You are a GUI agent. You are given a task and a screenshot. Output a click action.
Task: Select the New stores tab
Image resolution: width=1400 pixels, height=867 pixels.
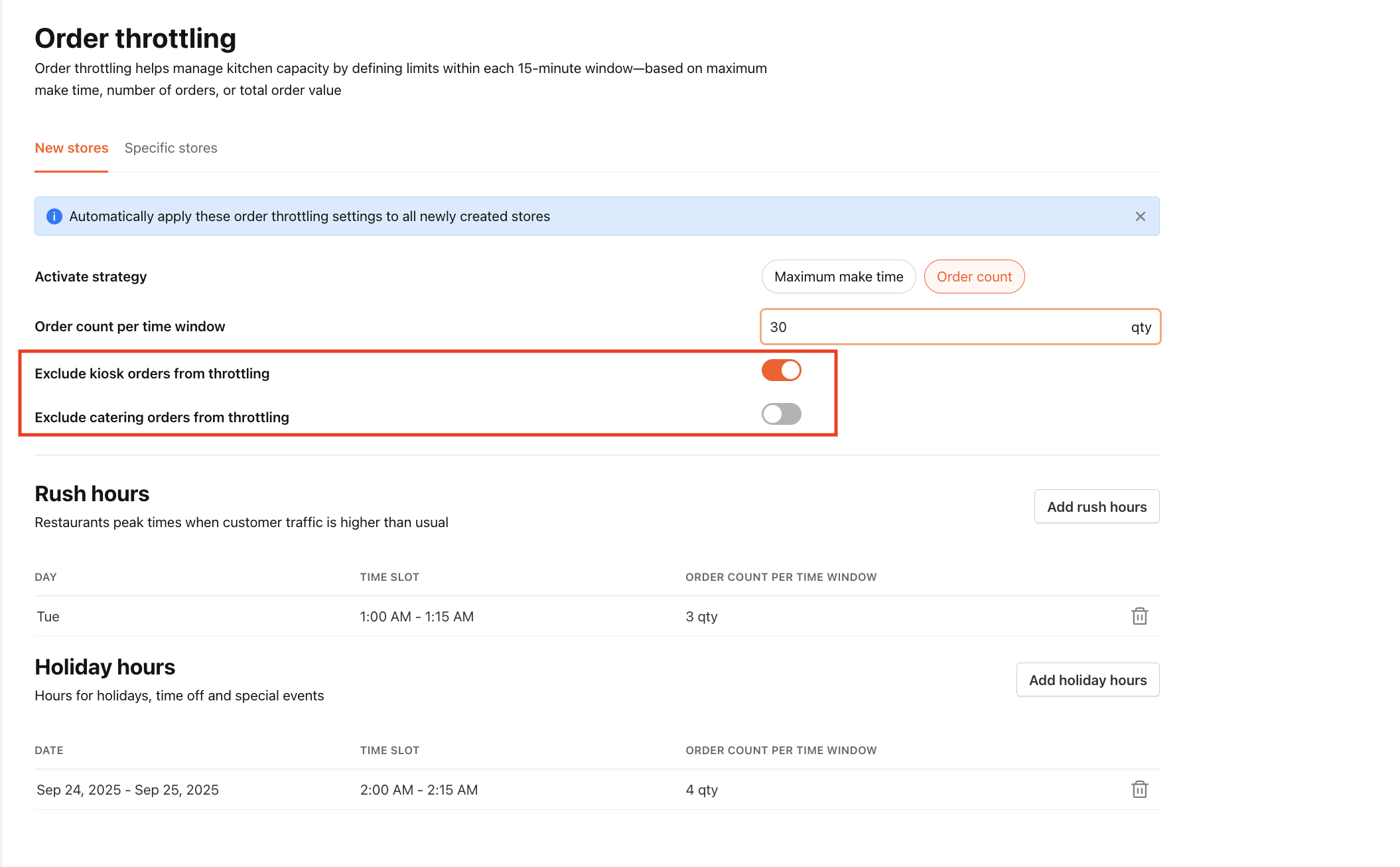[71, 147]
